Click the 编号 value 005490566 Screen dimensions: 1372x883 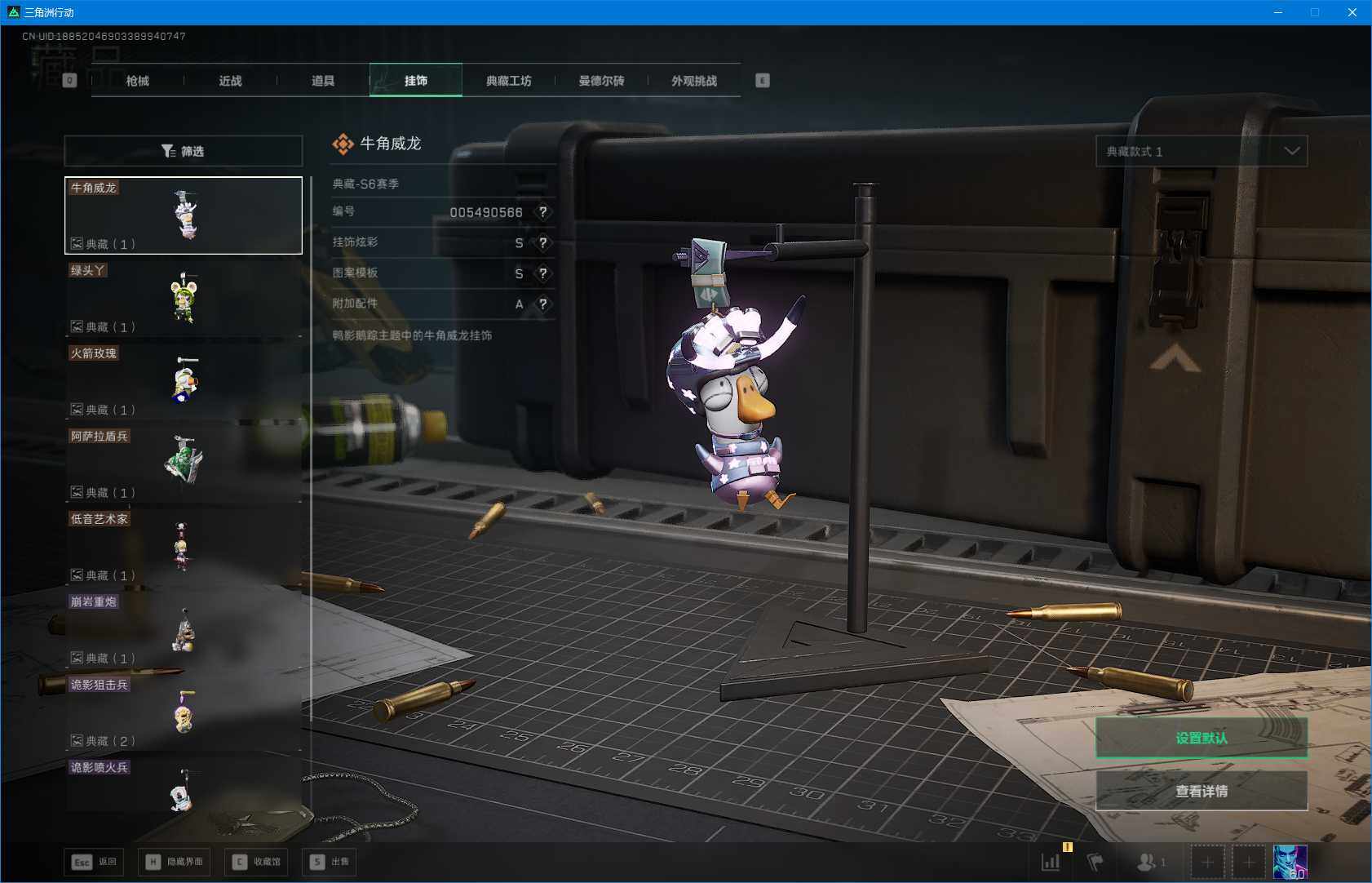(x=486, y=212)
